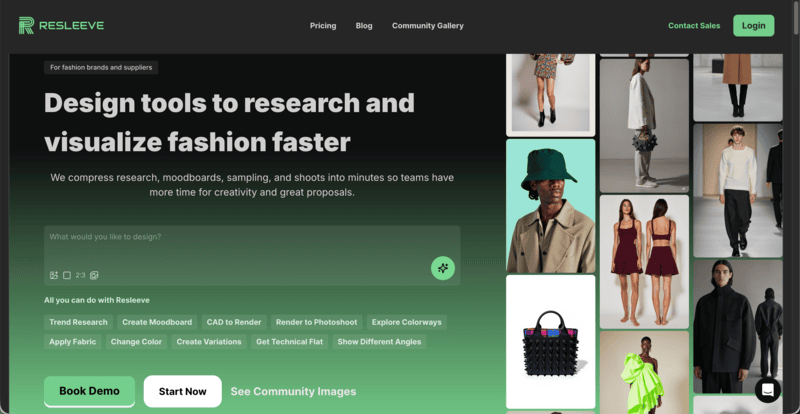This screenshot has height=414, width=800.
Task: Open the spiked black handbag image
Action: coord(550,342)
